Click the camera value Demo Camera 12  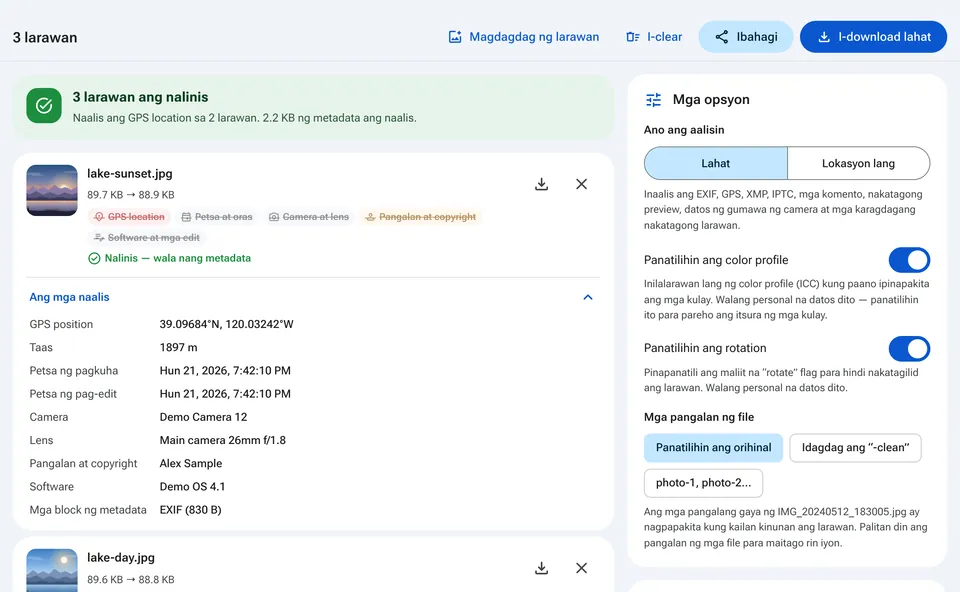coord(203,418)
